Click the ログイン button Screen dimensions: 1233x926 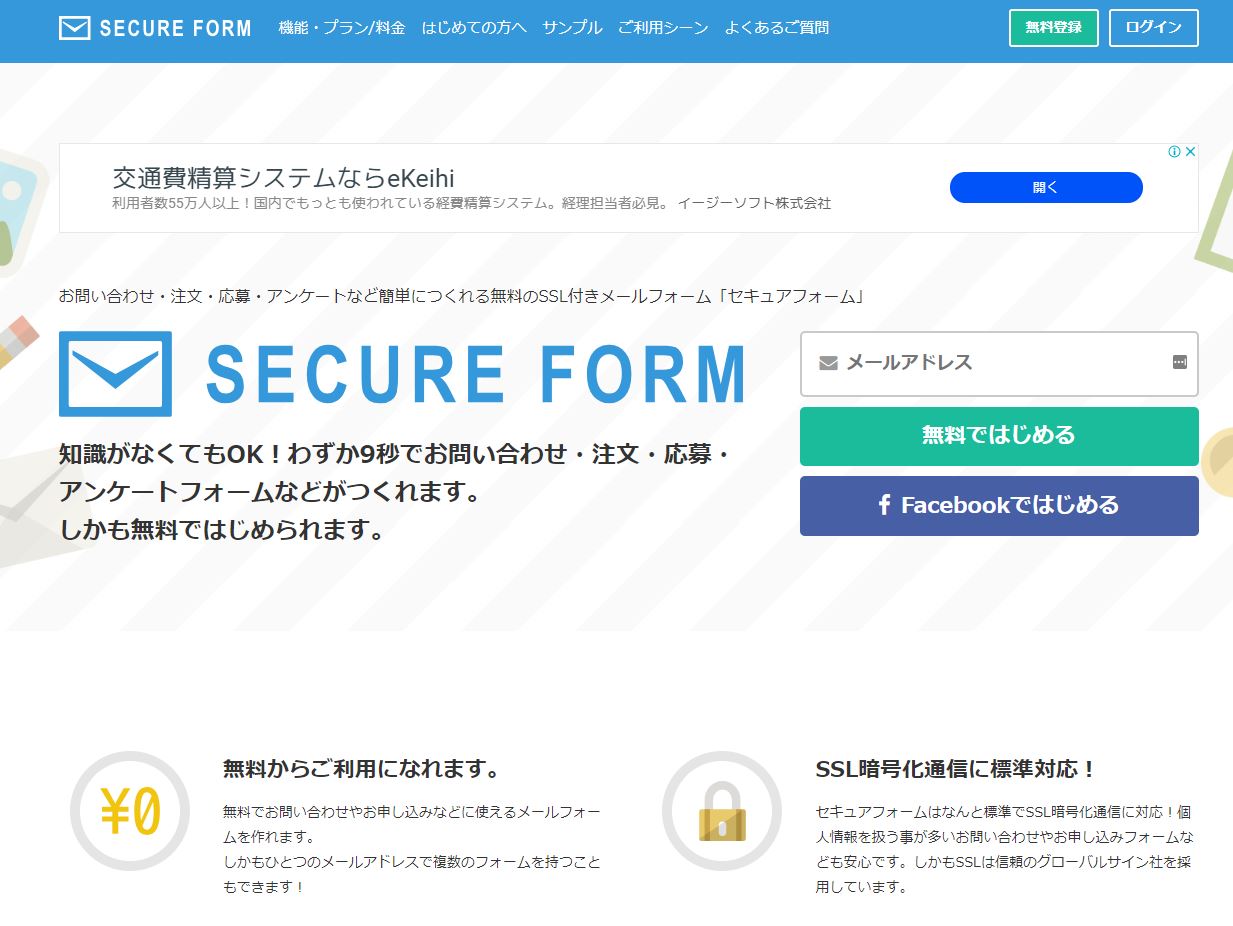click(x=1153, y=28)
